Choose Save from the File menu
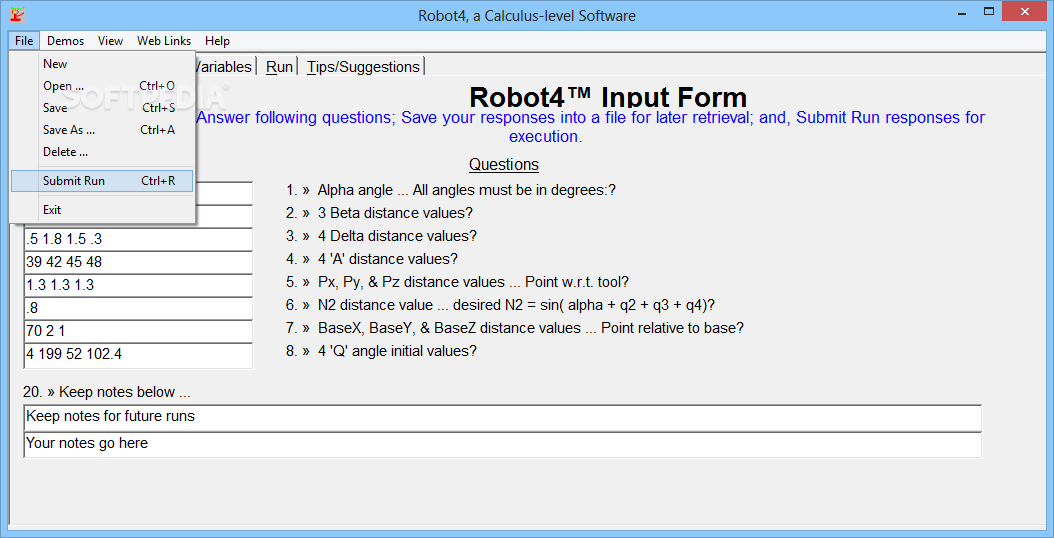This screenshot has width=1054, height=538. coord(102,108)
